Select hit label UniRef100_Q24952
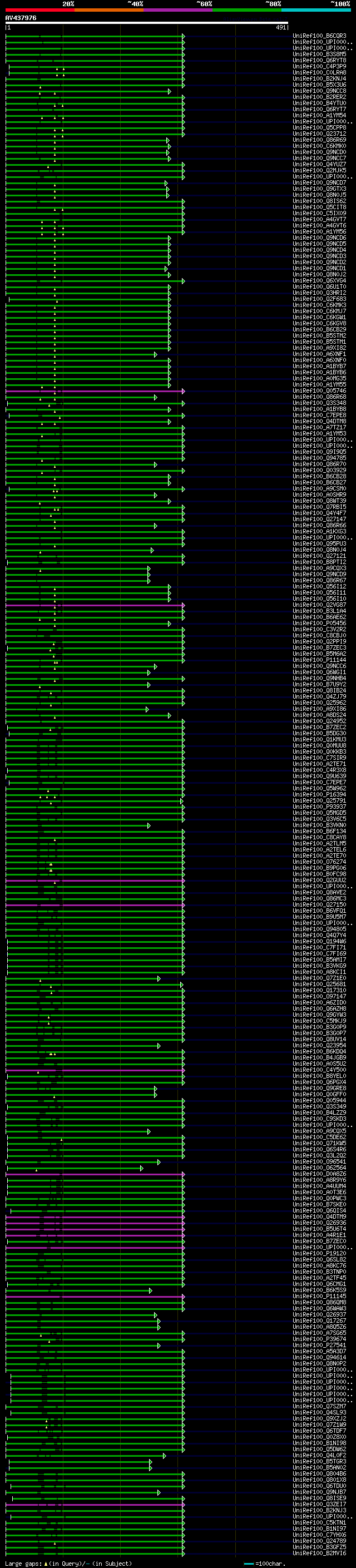356x1568 pixels. [319, 721]
